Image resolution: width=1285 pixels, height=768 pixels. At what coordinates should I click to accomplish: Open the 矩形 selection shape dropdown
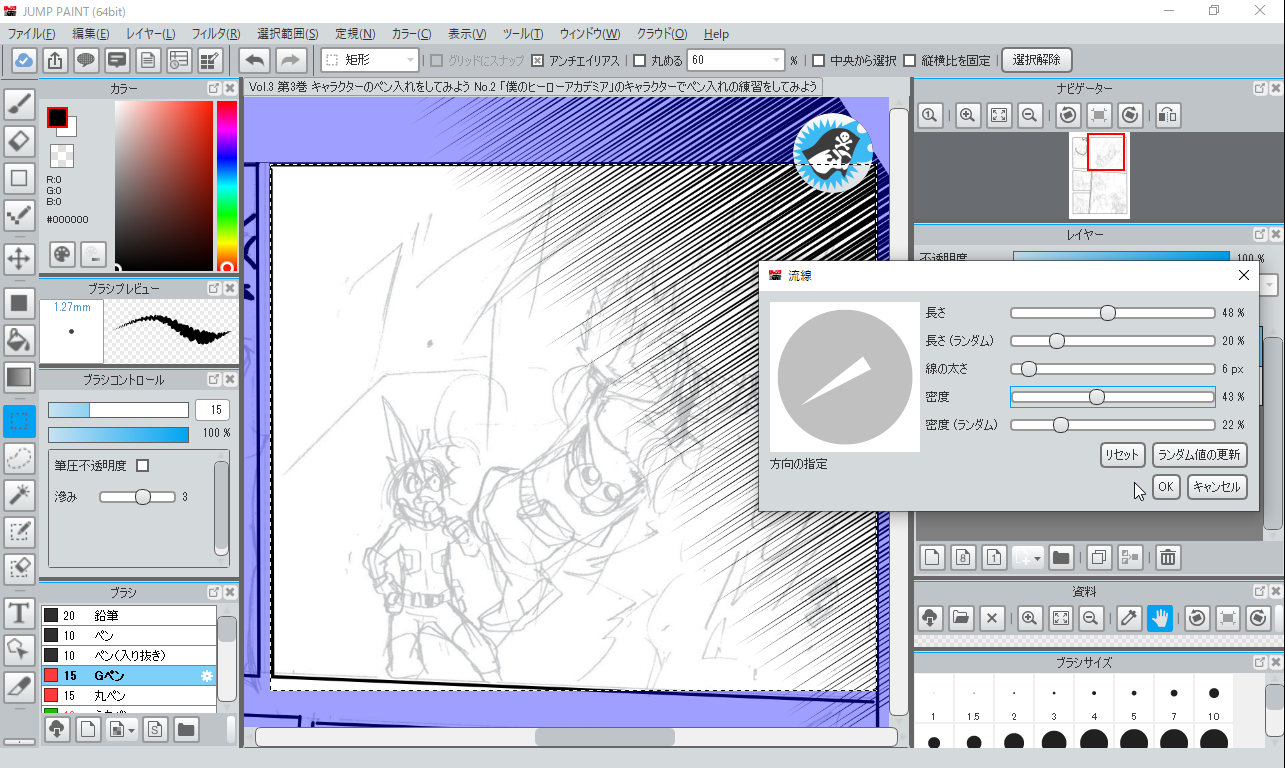(x=370, y=60)
